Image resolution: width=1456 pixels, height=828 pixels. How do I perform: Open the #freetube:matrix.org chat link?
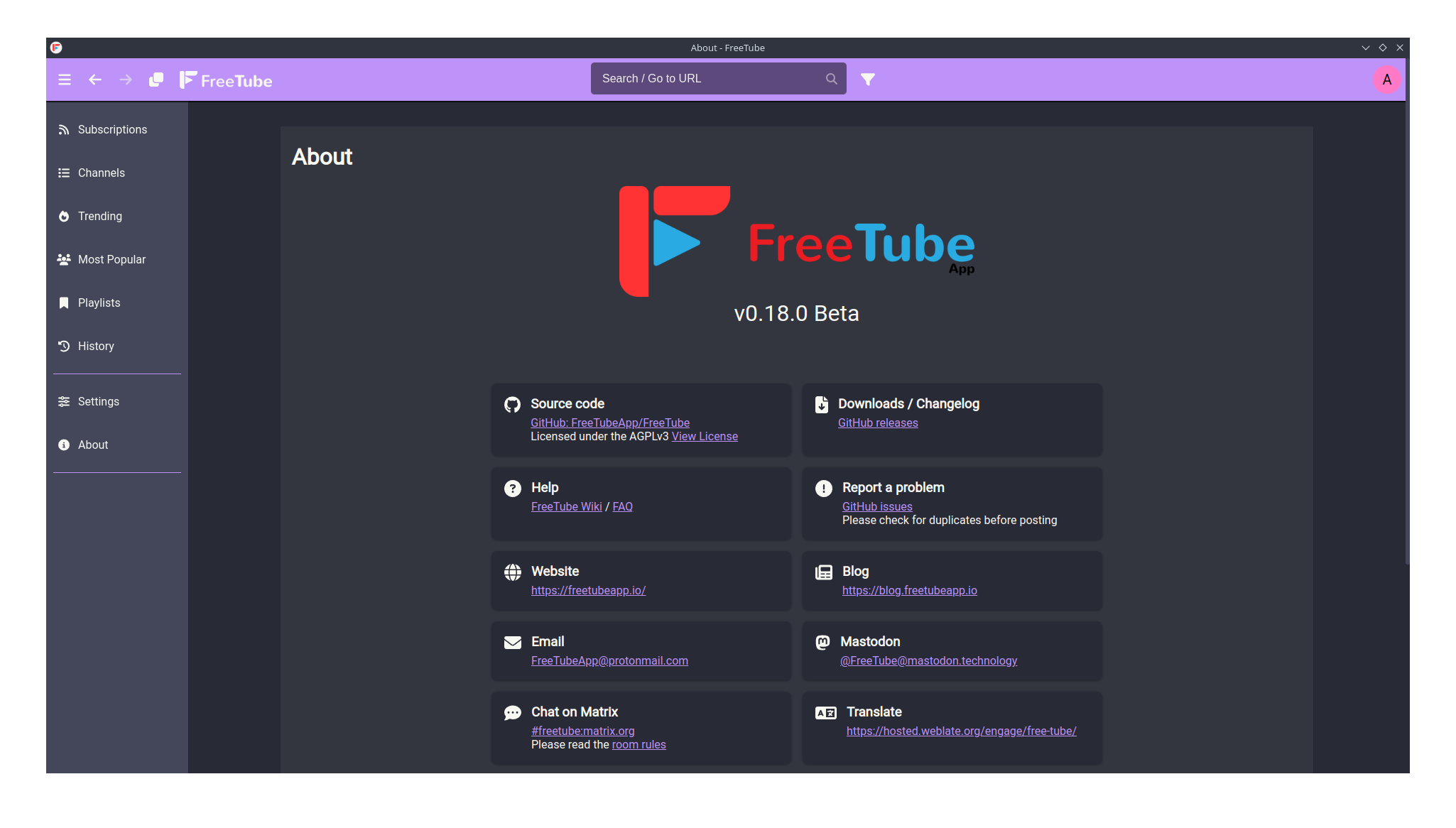583,731
